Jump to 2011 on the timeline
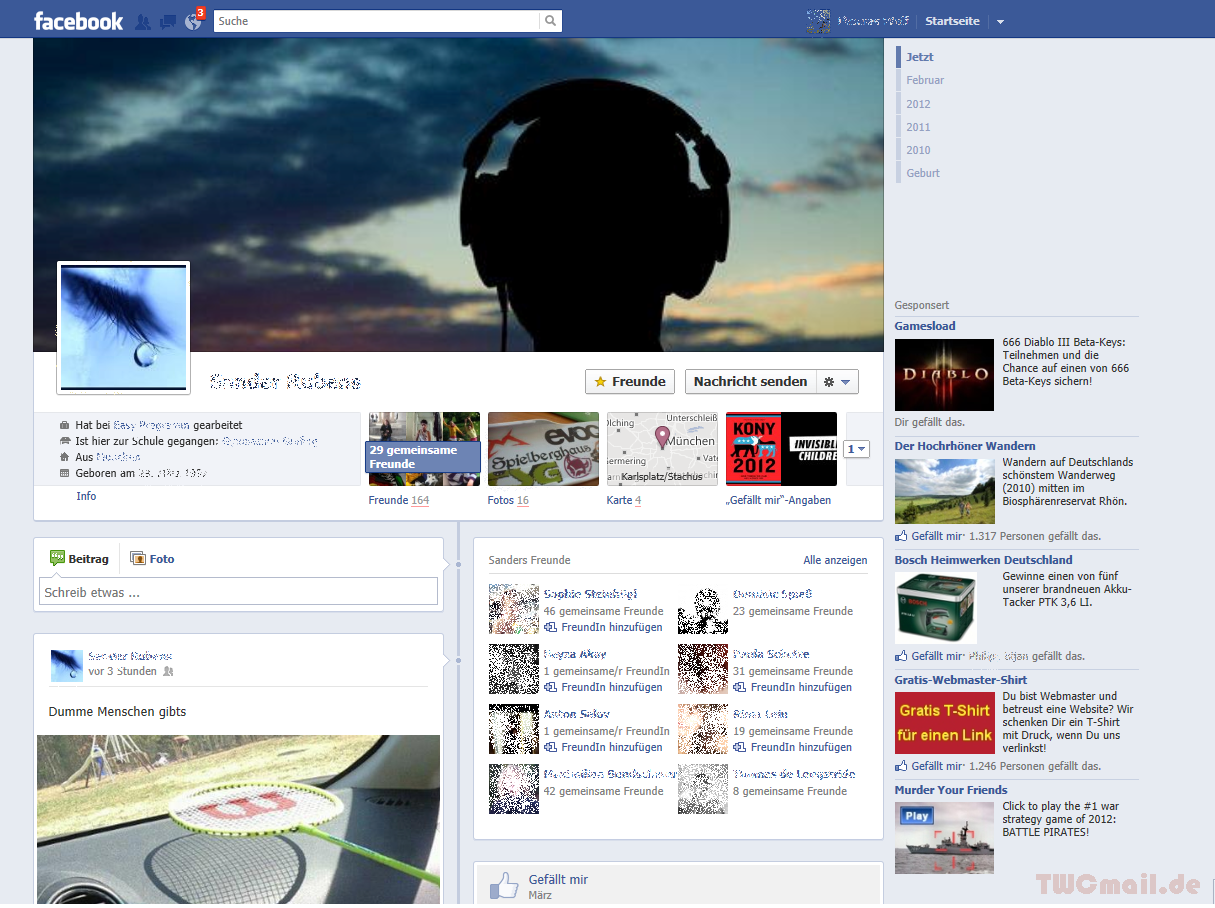 tap(918, 127)
